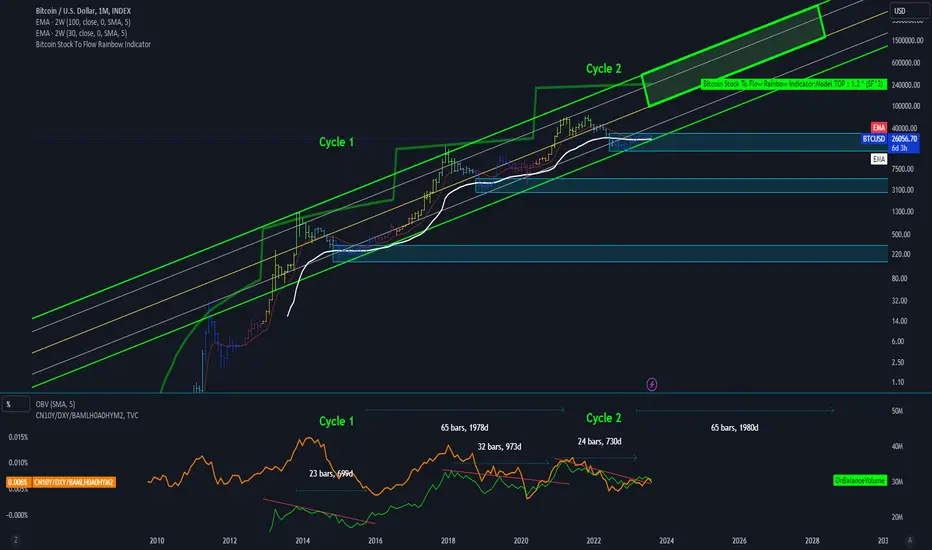
Task: Click the 50M value on OBV axis
Action: point(898,411)
